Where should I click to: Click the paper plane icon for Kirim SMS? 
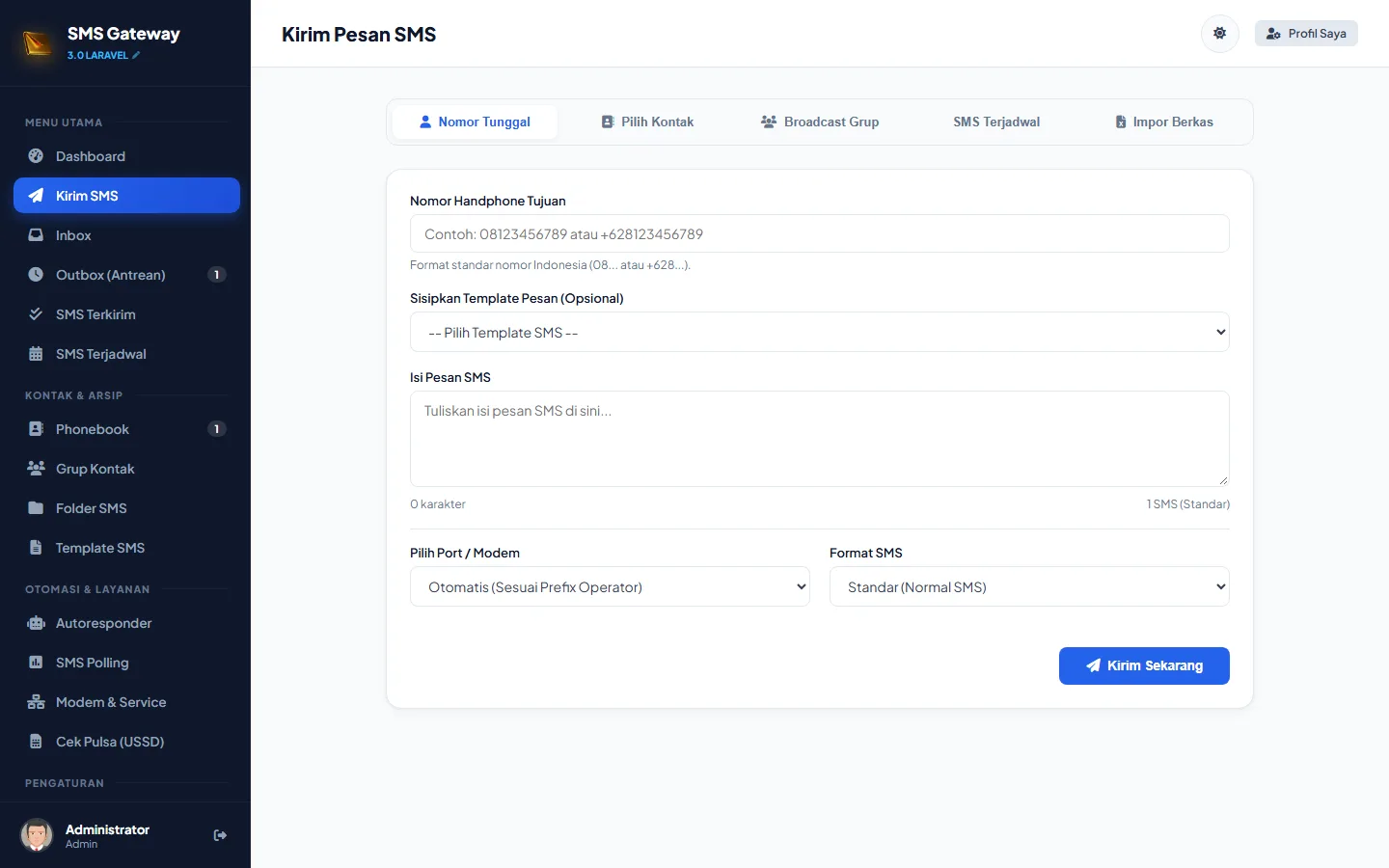click(36, 196)
